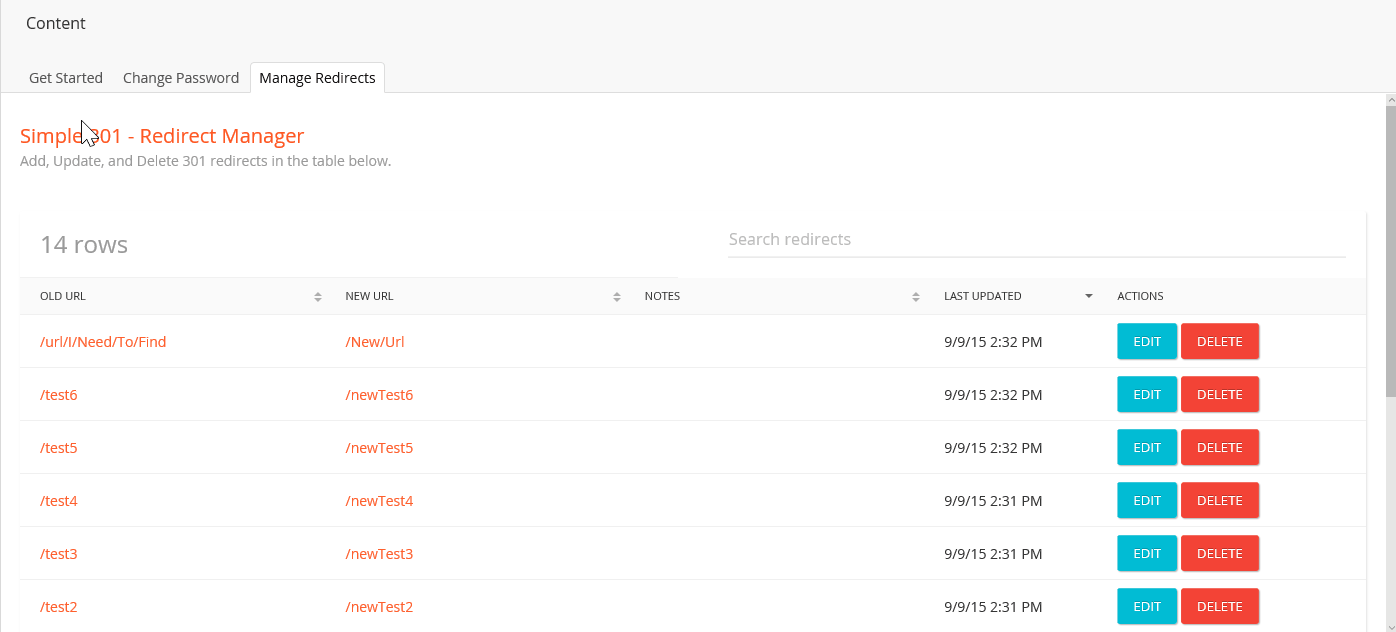Click the /newTest4 link

click(x=379, y=501)
